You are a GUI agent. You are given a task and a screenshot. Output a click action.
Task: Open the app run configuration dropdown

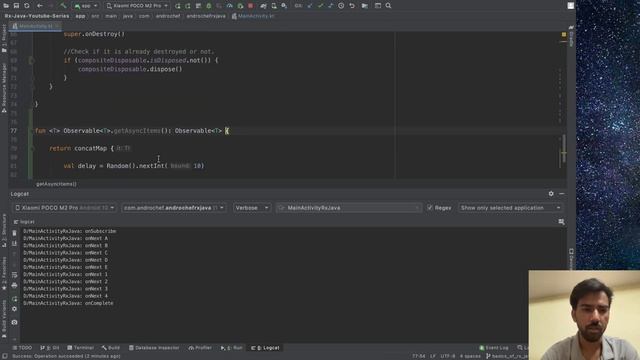pyautogui.click(x=86, y=6)
